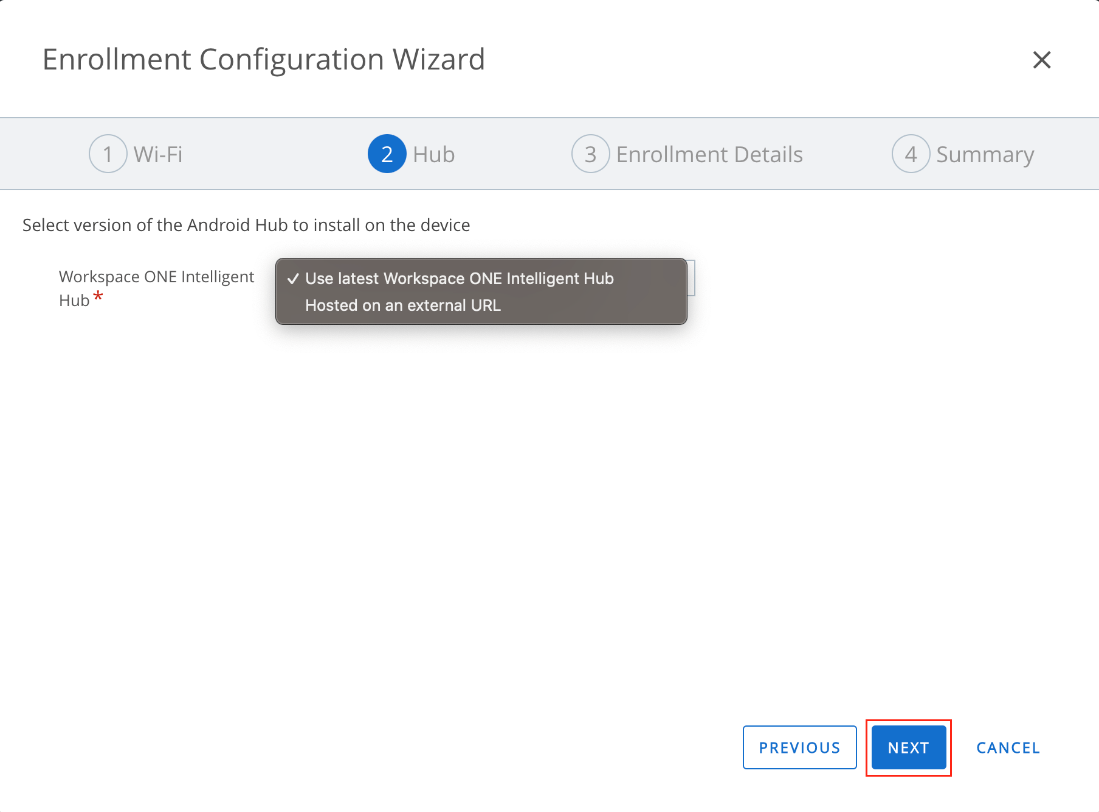Image resolution: width=1099 pixels, height=812 pixels.
Task: Click the step 4 number circle
Action: coord(911,155)
